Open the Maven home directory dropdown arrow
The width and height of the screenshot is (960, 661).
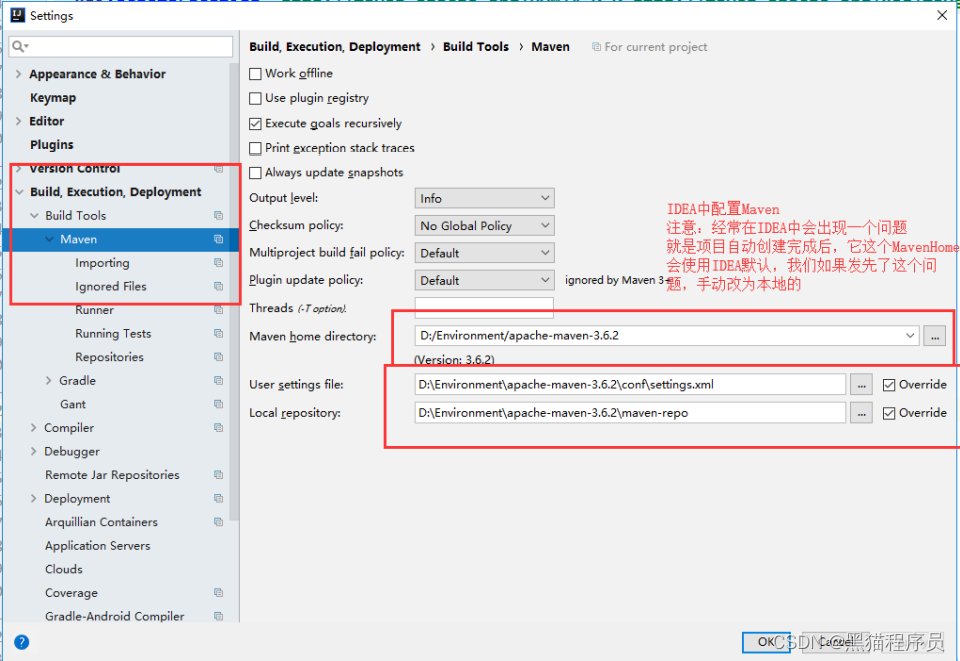pos(910,335)
